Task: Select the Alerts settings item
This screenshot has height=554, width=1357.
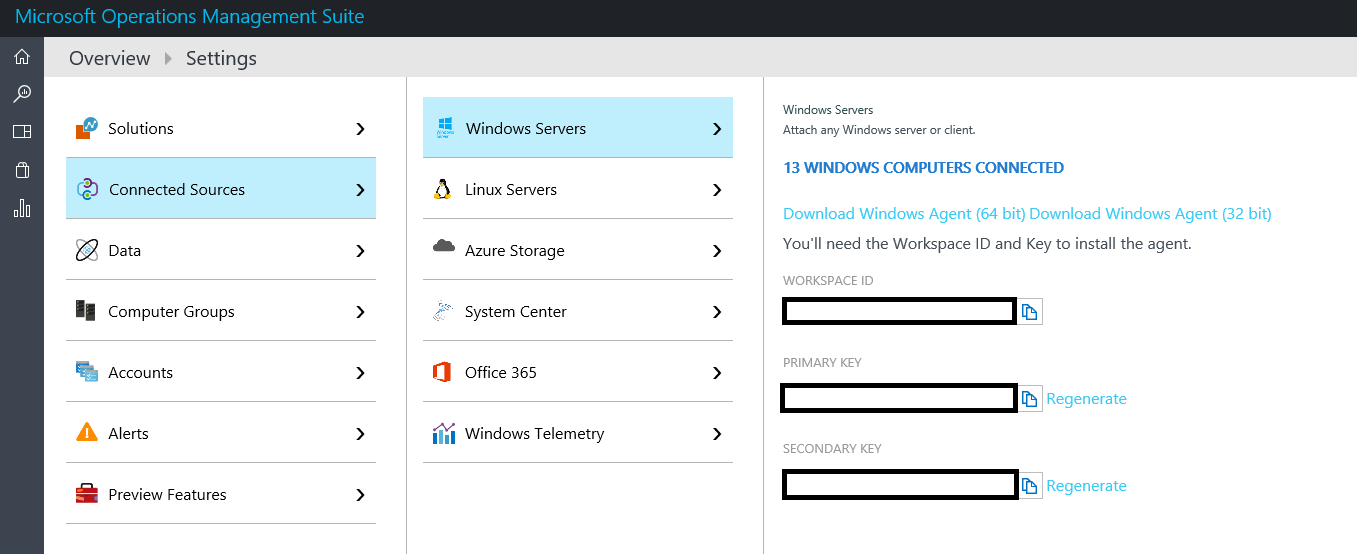Action: pyautogui.click(x=221, y=433)
